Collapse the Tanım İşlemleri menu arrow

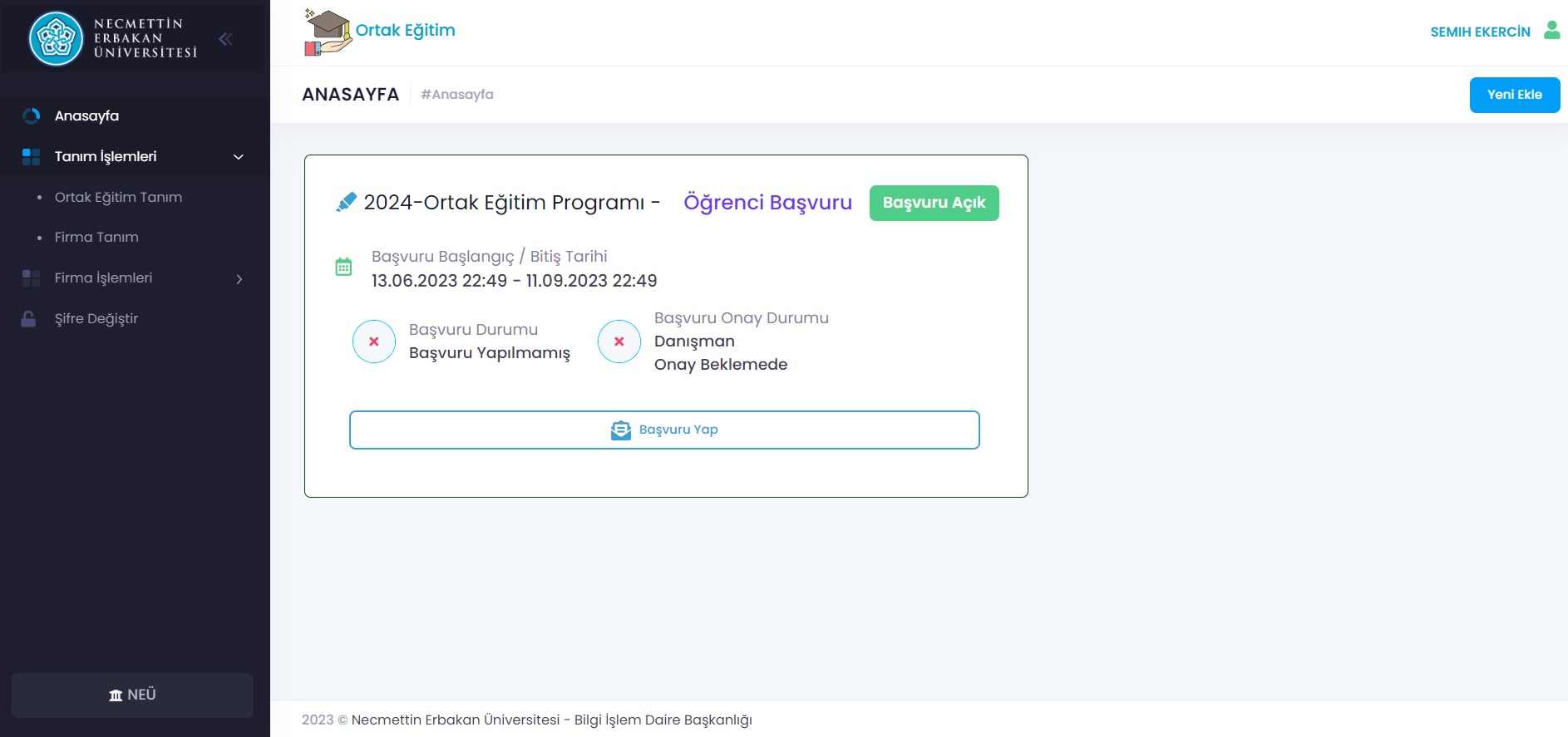click(x=239, y=157)
